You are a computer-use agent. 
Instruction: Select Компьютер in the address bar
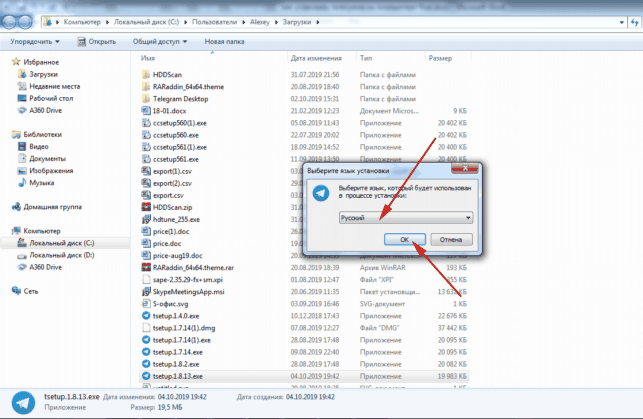tap(82, 22)
